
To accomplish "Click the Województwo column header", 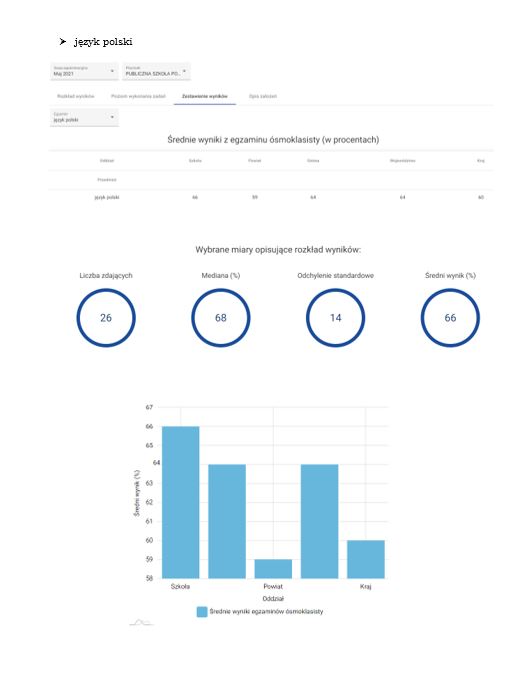I will [402, 161].
